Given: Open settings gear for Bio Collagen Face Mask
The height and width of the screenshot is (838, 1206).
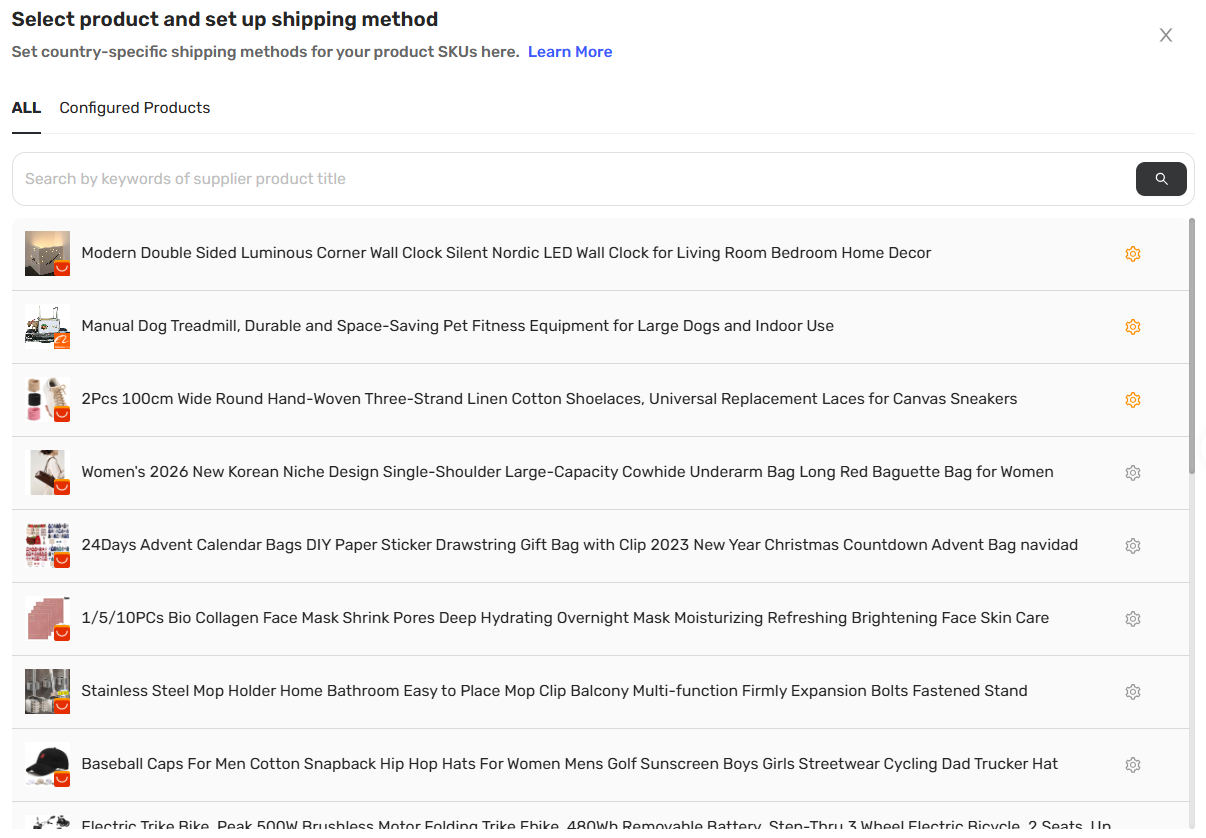Looking at the screenshot, I should [x=1133, y=619].
